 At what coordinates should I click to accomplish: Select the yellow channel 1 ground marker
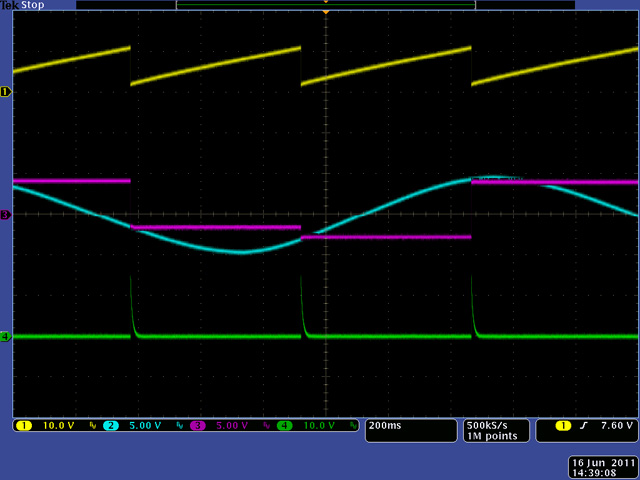tap(5, 91)
